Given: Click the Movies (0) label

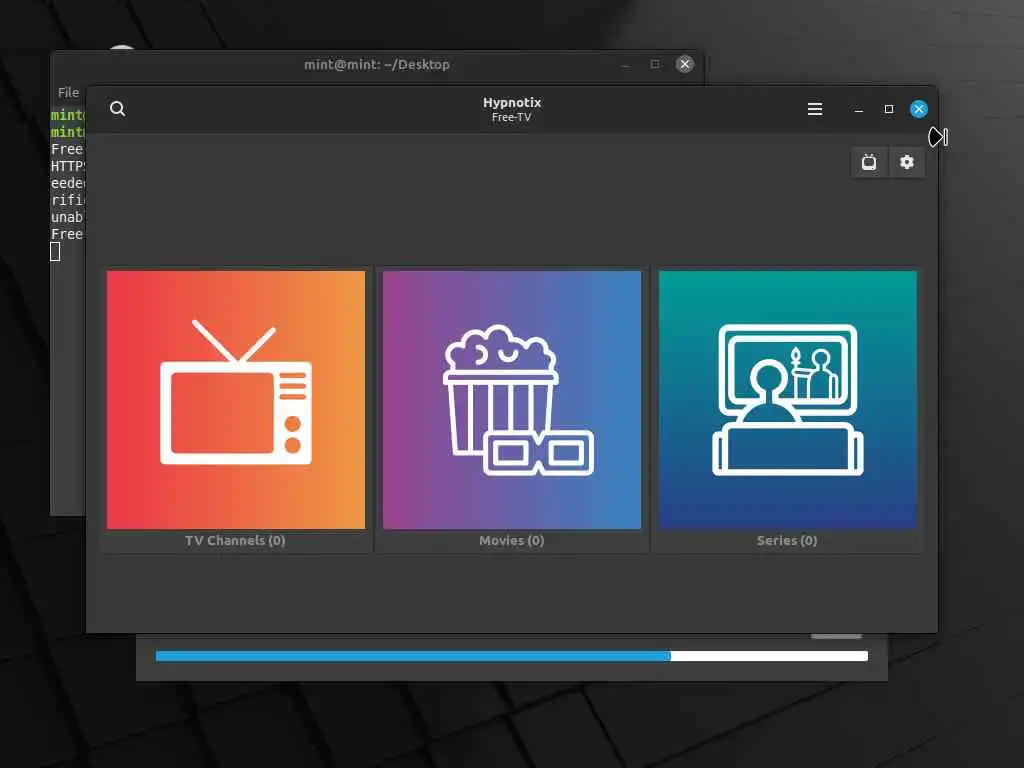Looking at the screenshot, I should [511, 541].
